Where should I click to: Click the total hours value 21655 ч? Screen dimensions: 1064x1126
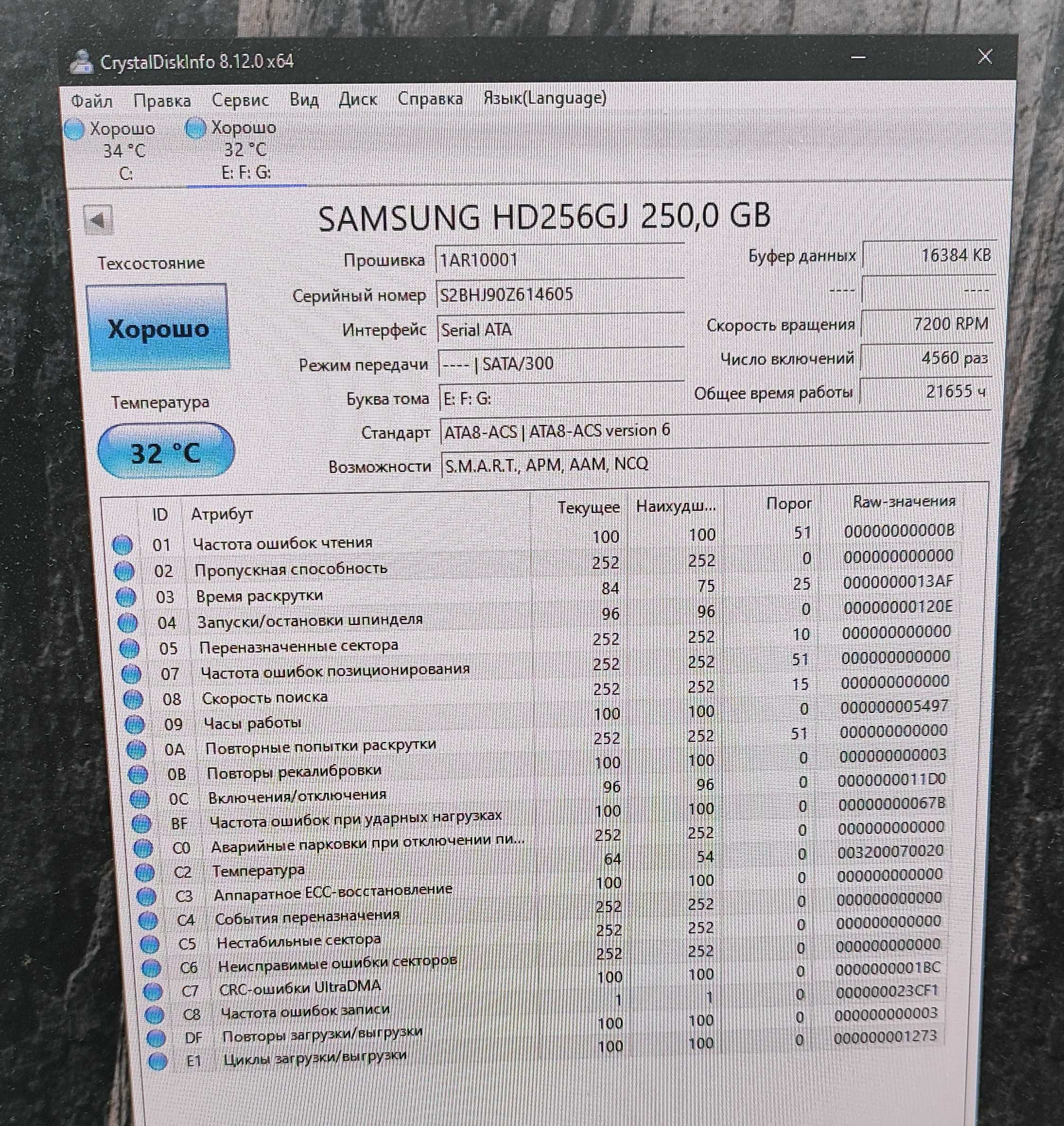coord(925,392)
